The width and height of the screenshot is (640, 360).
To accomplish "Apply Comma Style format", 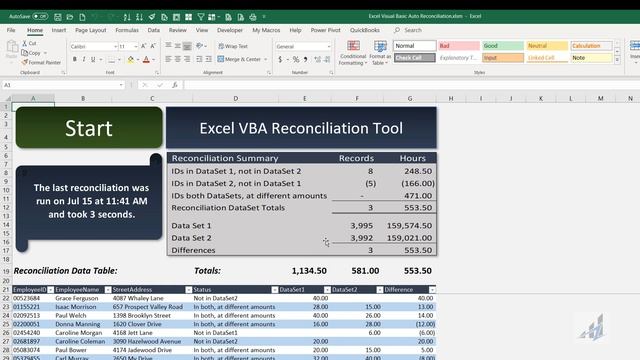I will tap(305, 60).
